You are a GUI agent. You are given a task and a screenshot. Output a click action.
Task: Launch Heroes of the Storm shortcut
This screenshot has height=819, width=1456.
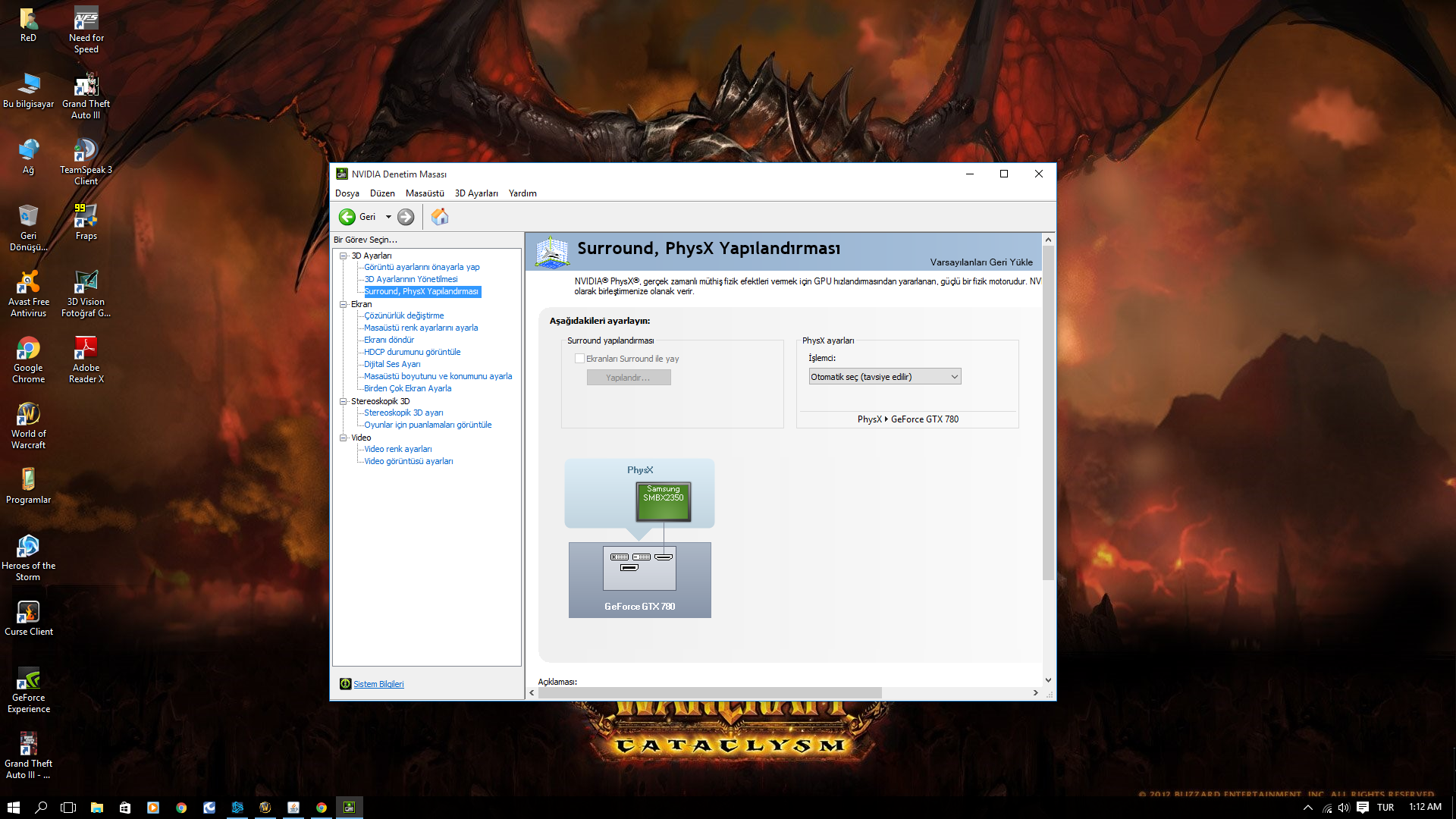click(x=28, y=558)
